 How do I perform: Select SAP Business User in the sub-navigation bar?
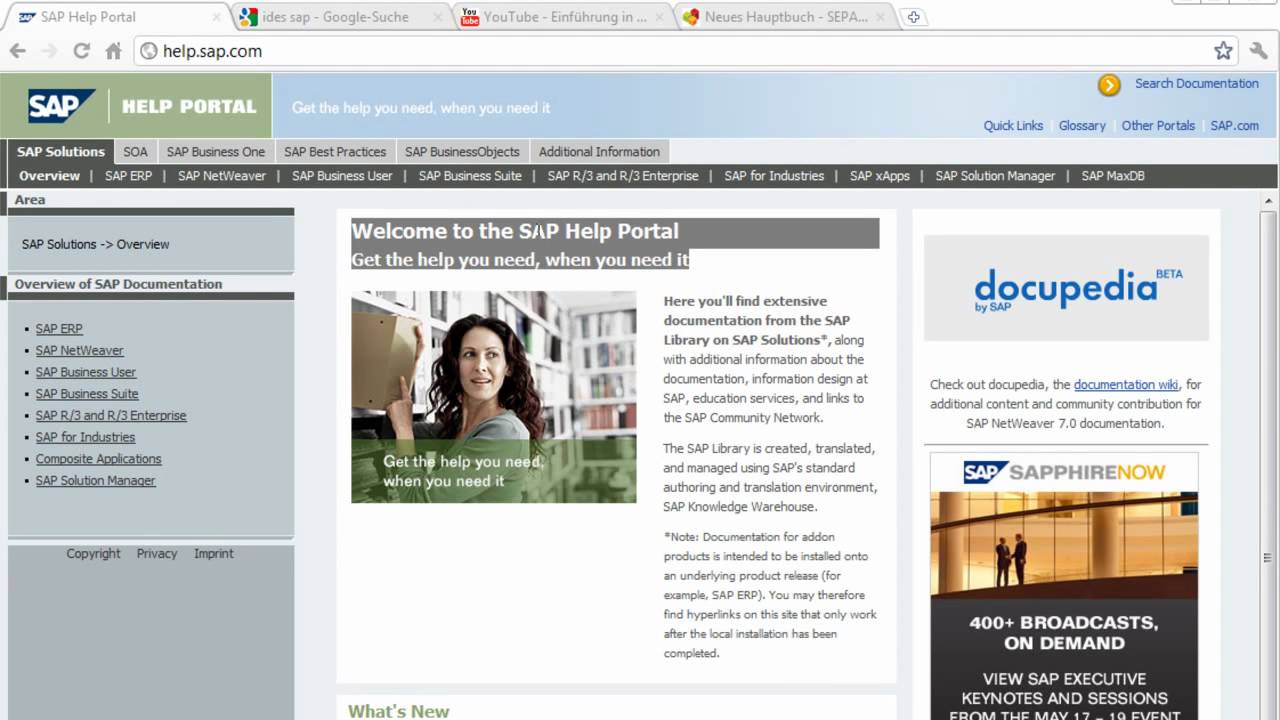coord(342,176)
